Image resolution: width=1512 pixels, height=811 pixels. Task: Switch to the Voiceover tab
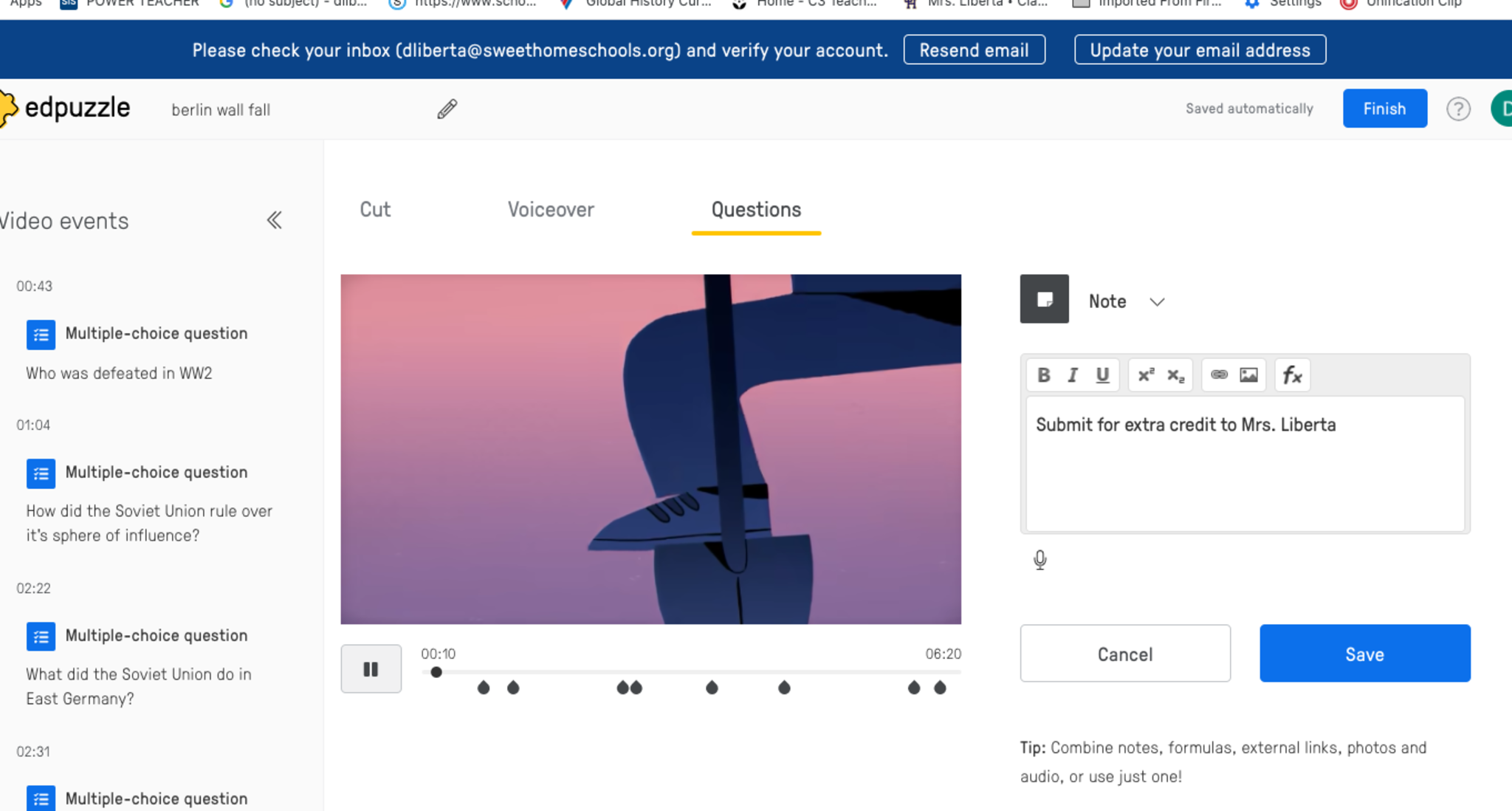pyautogui.click(x=551, y=210)
